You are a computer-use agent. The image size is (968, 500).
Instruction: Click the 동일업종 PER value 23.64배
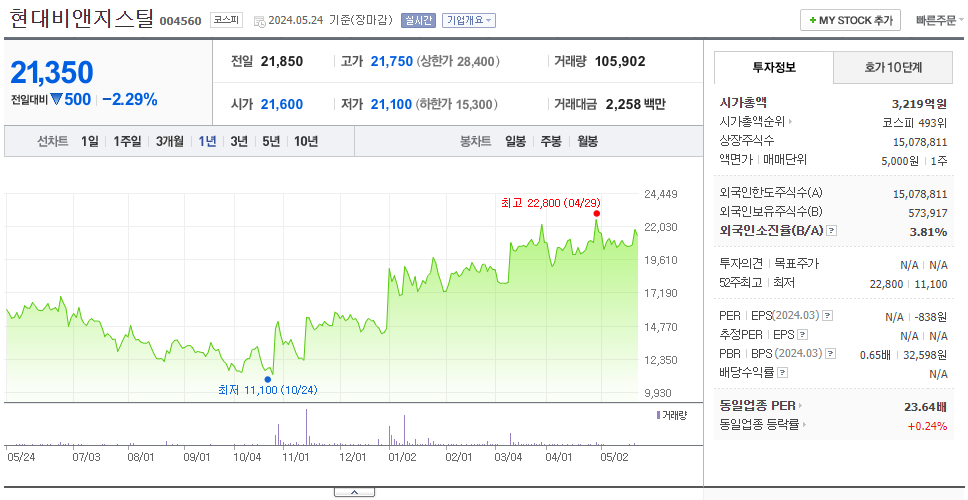pos(925,406)
